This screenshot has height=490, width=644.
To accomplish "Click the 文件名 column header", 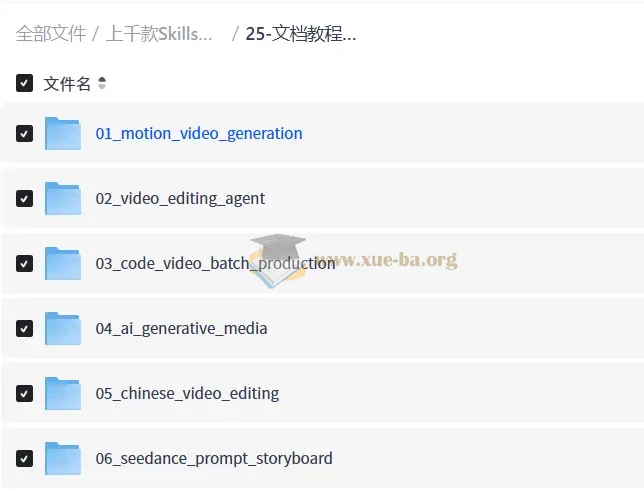I will 67,84.
